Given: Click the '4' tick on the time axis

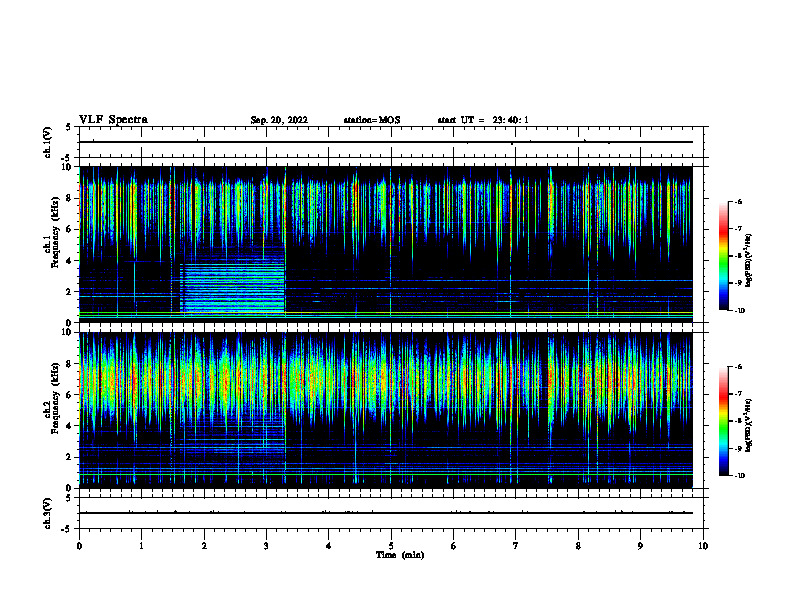Looking at the screenshot, I should tap(329, 546).
